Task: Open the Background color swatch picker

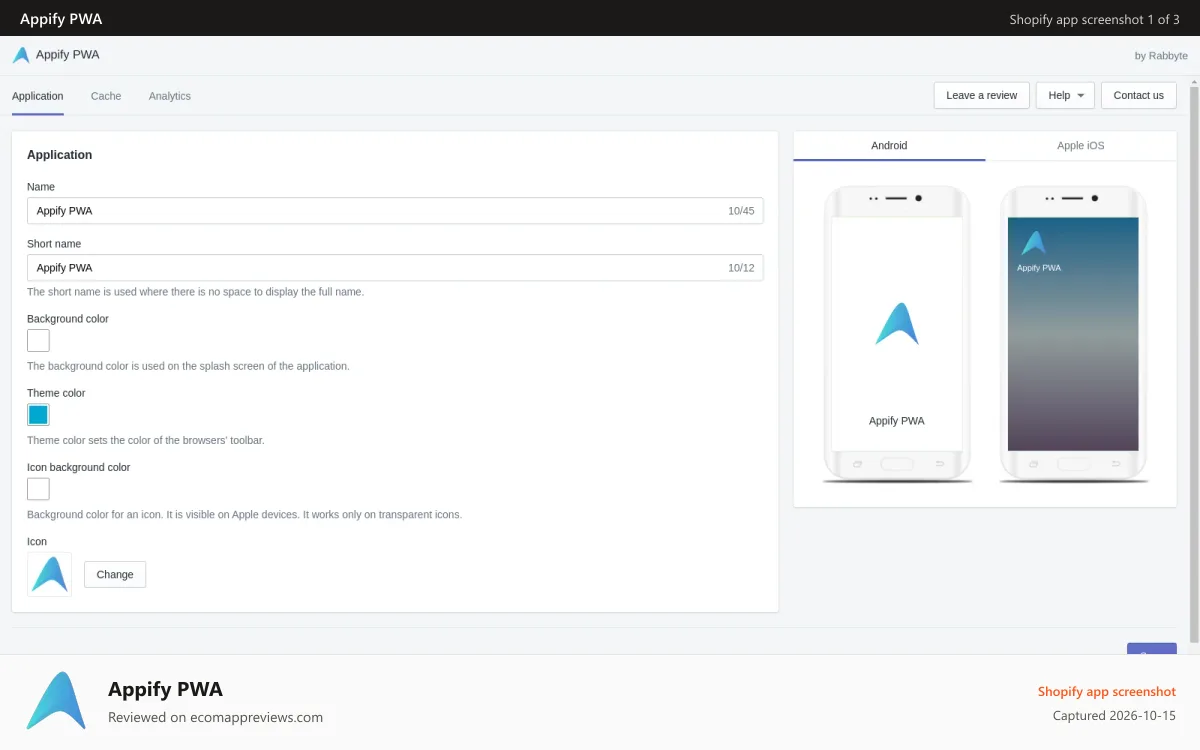Action: point(38,340)
